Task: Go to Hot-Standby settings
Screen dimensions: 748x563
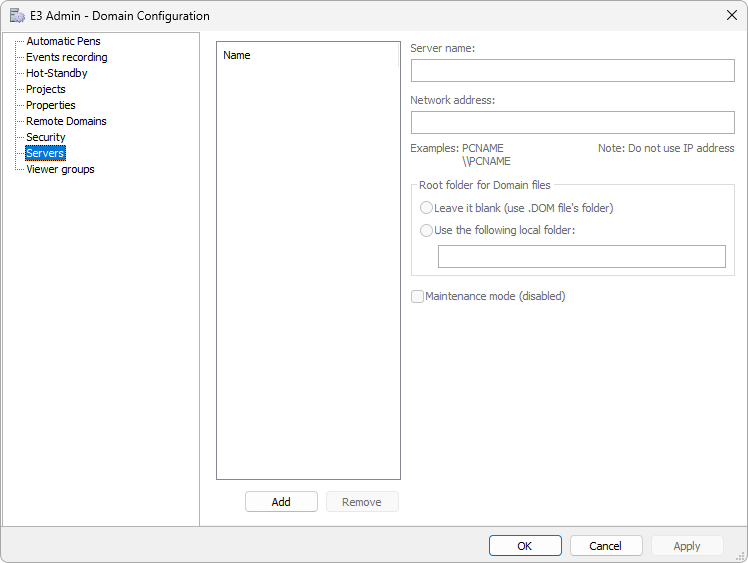Action: tap(56, 73)
